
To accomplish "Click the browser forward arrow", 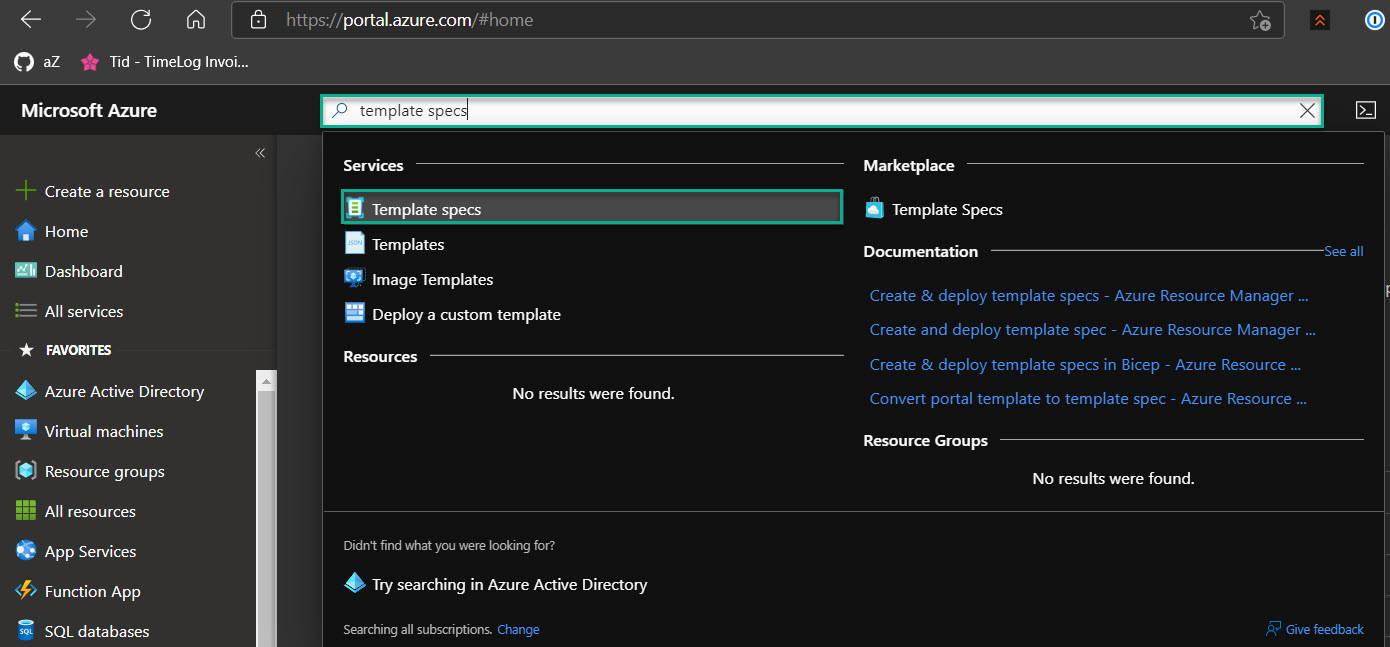I will tap(86, 19).
